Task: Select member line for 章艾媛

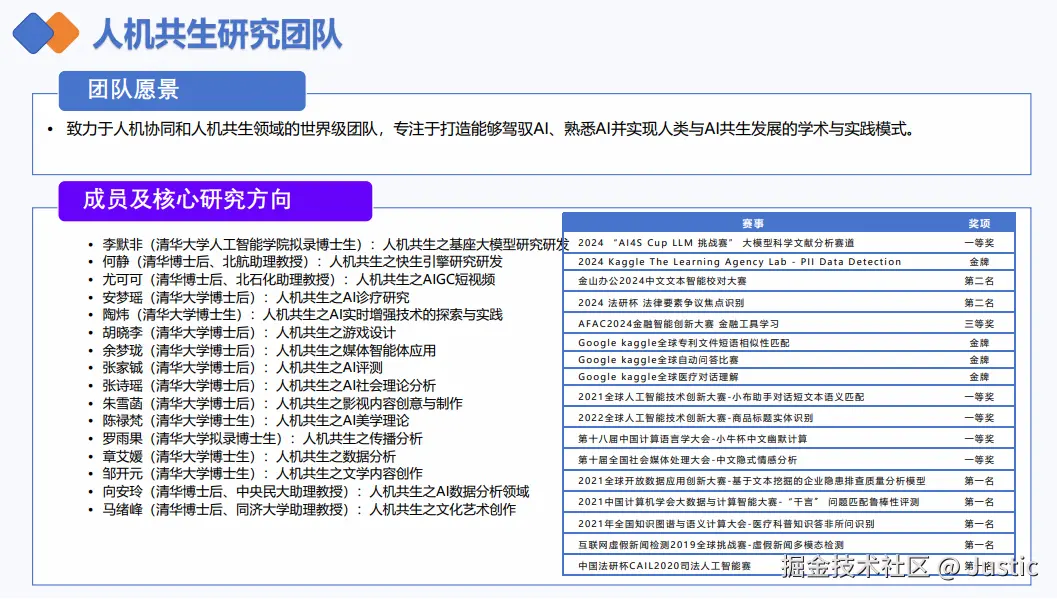Action: [x=249, y=456]
